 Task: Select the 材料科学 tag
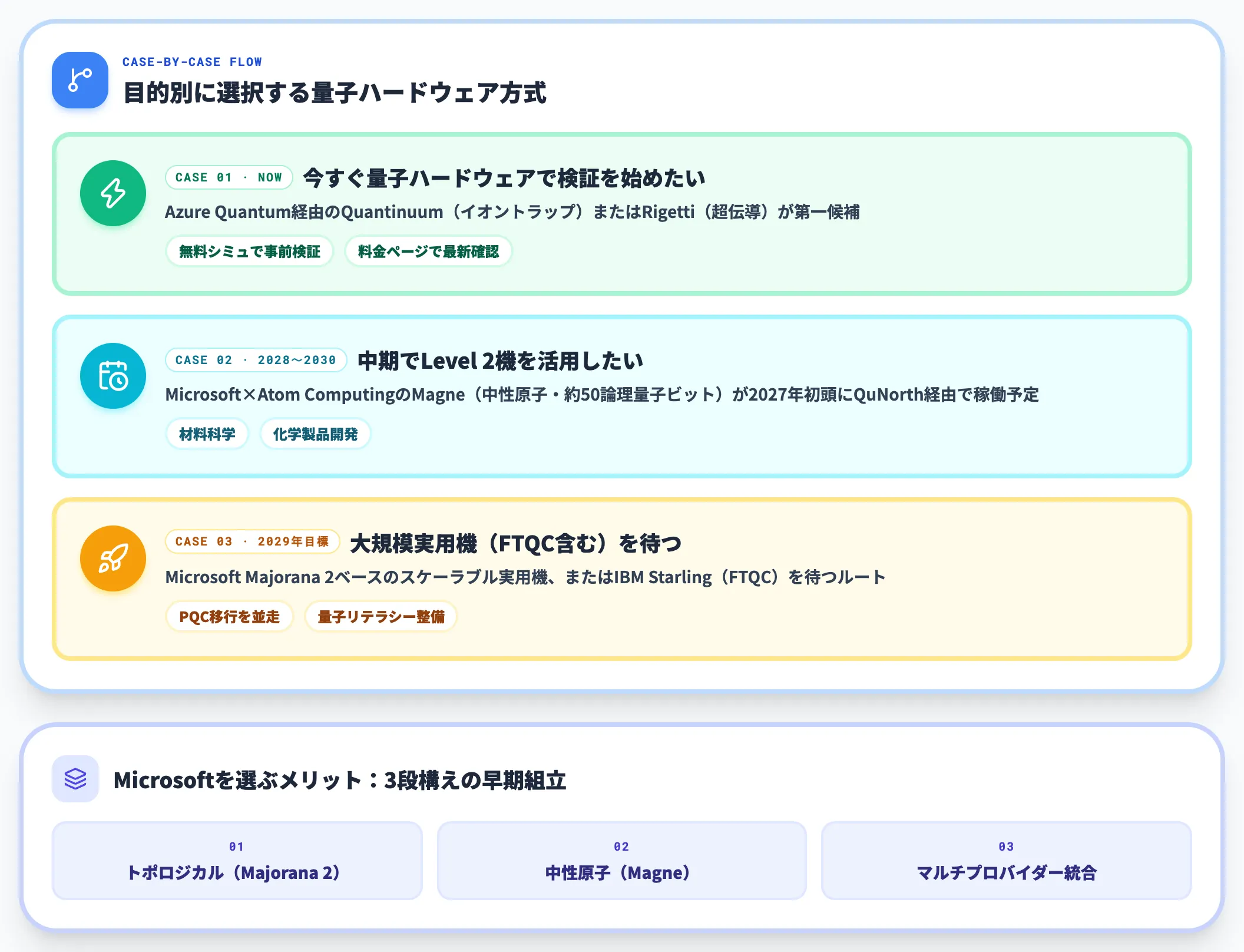pos(207,434)
